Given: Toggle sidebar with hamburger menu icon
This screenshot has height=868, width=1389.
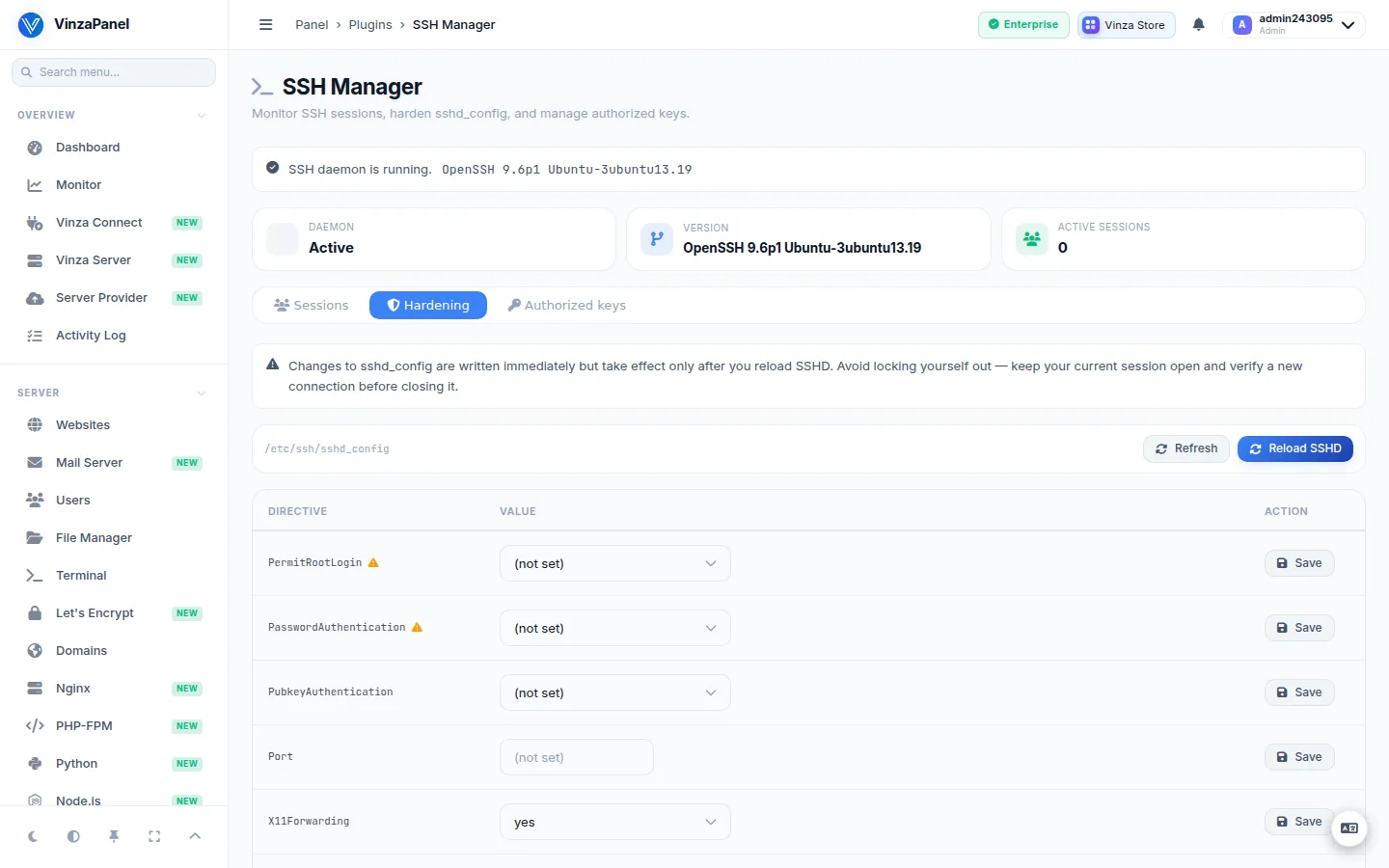Looking at the screenshot, I should click(266, 25).
